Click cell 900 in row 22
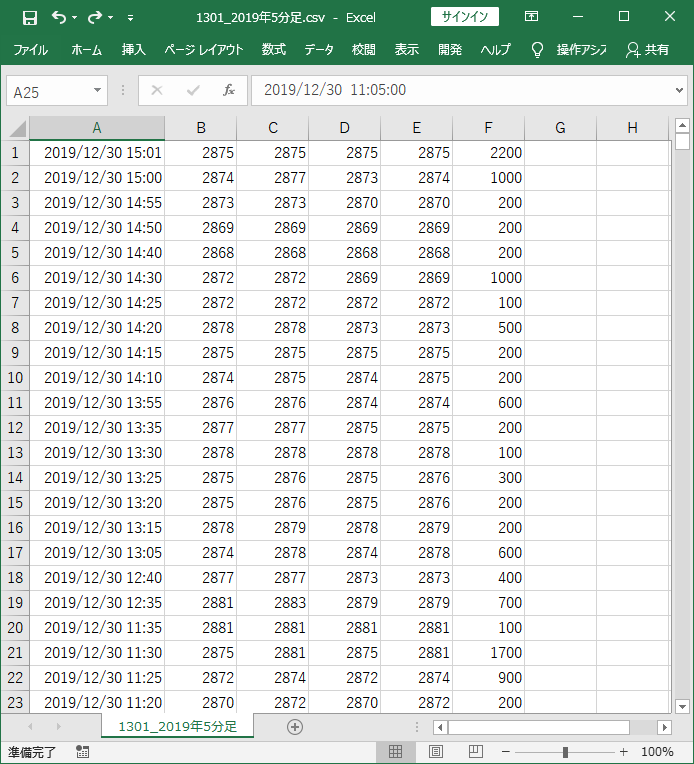Screen dimensions: 694x764 [488, 678]
